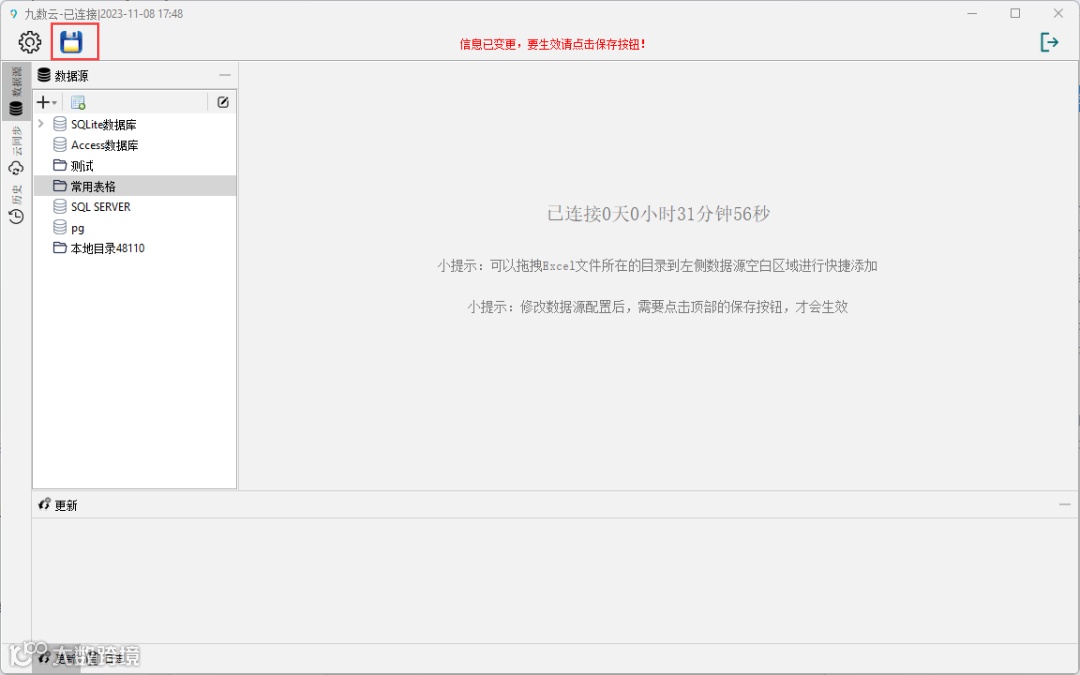Image resolution: width=1080 pixels, height=675 pixels.
Task: Click the logout icon at top right
Action: (x=1049, y=41)
